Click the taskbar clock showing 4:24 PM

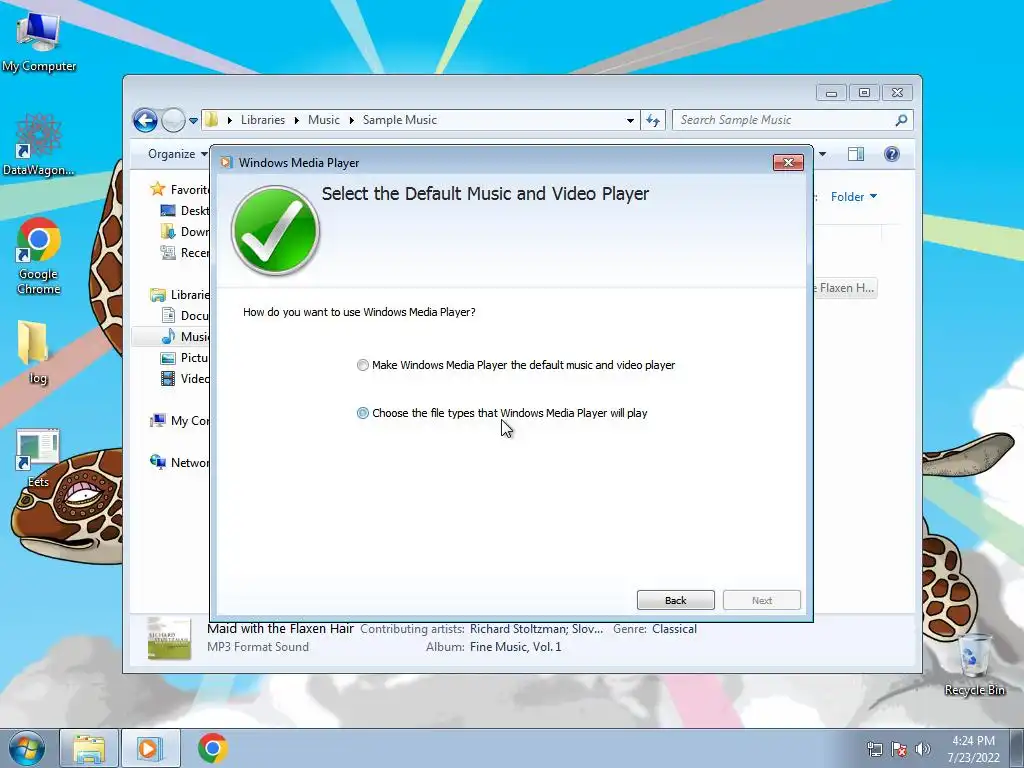point(973,749)
